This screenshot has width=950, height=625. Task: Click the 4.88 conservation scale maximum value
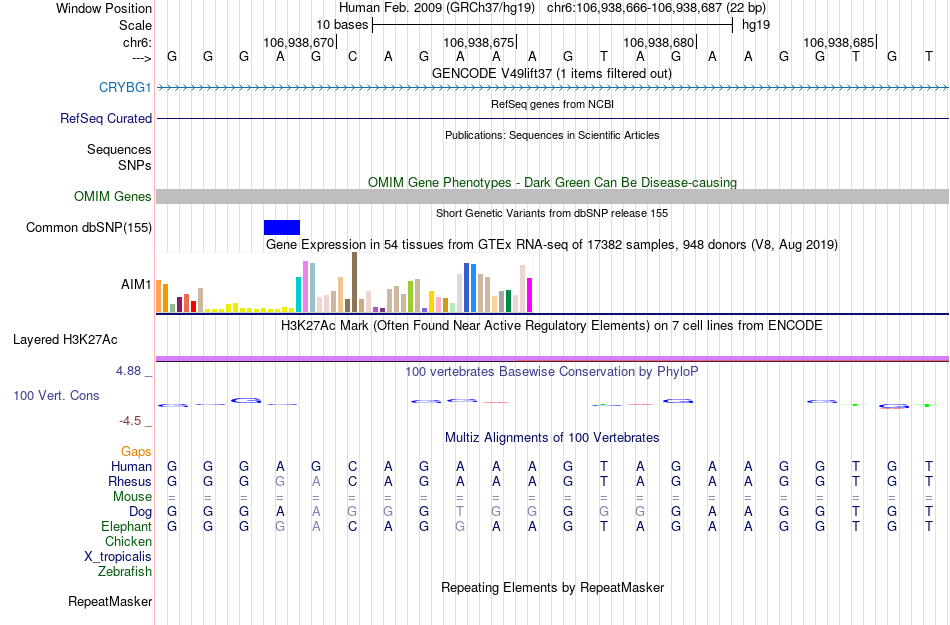pyautogui.click(x=128, y=371)
